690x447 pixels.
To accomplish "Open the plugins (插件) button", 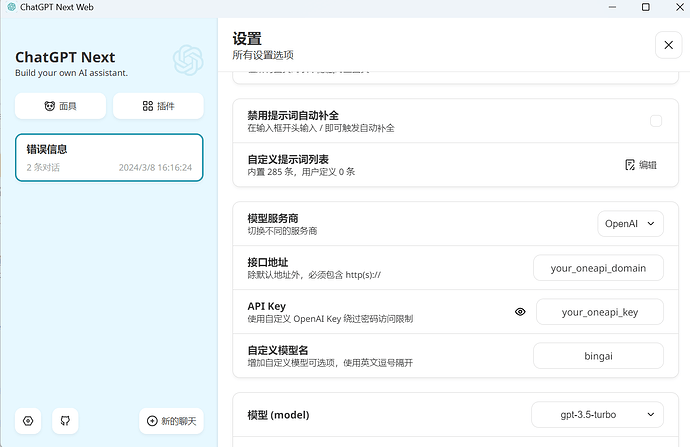I will click(158, 106).
